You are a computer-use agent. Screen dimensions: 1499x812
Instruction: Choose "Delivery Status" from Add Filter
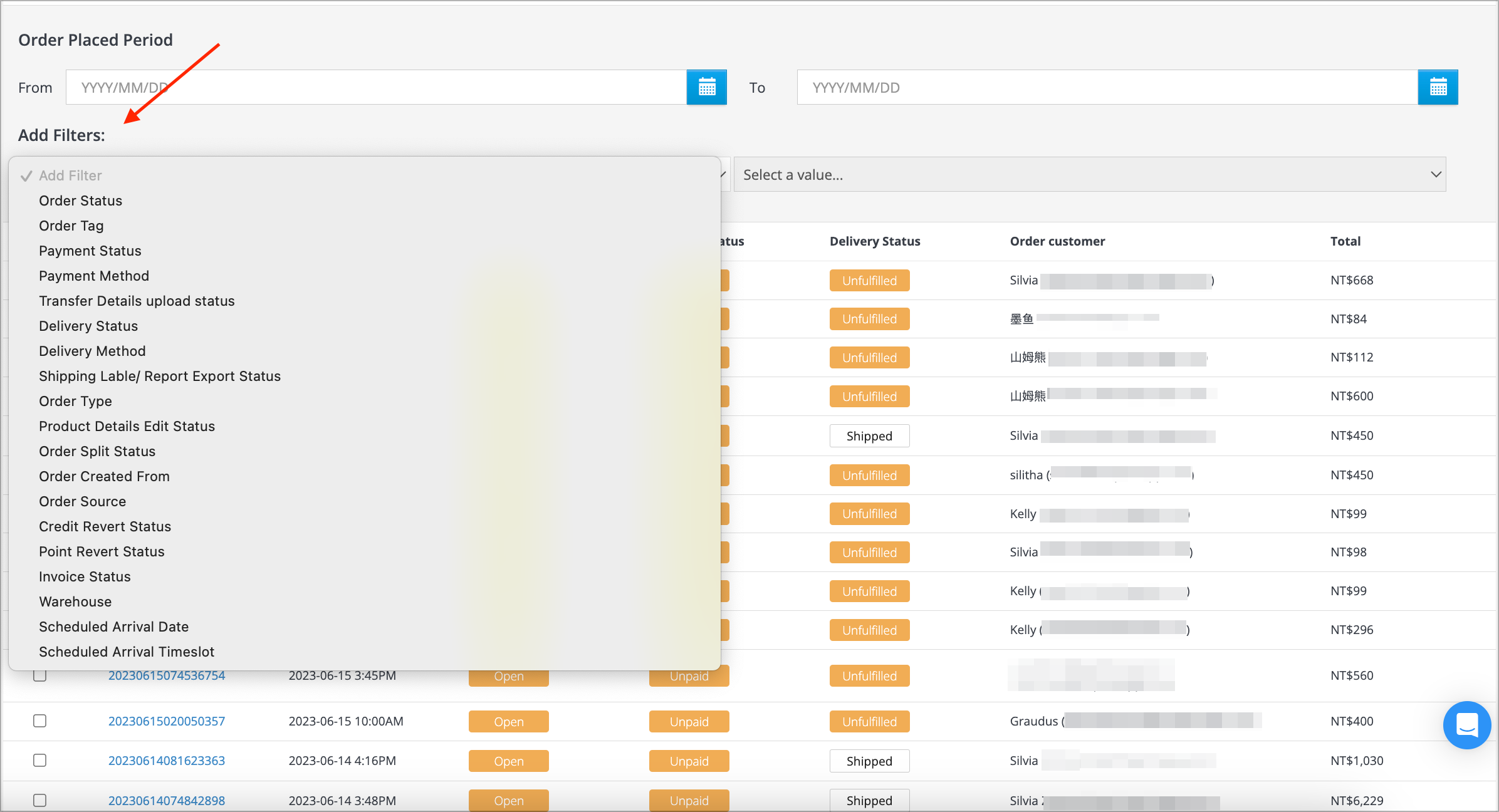(x=88, y=326)
